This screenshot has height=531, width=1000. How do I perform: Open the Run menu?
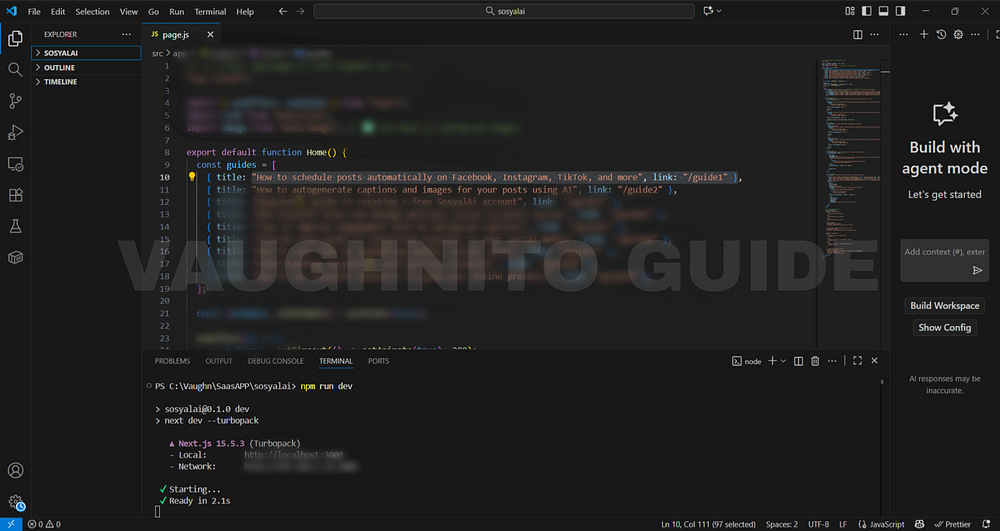pos(177,11)
